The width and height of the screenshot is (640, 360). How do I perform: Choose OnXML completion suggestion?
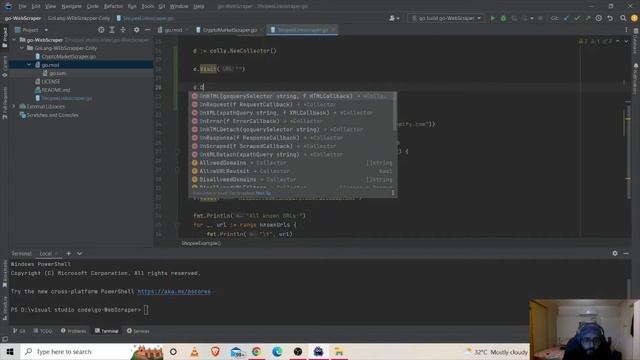click(x=292, y=113)
